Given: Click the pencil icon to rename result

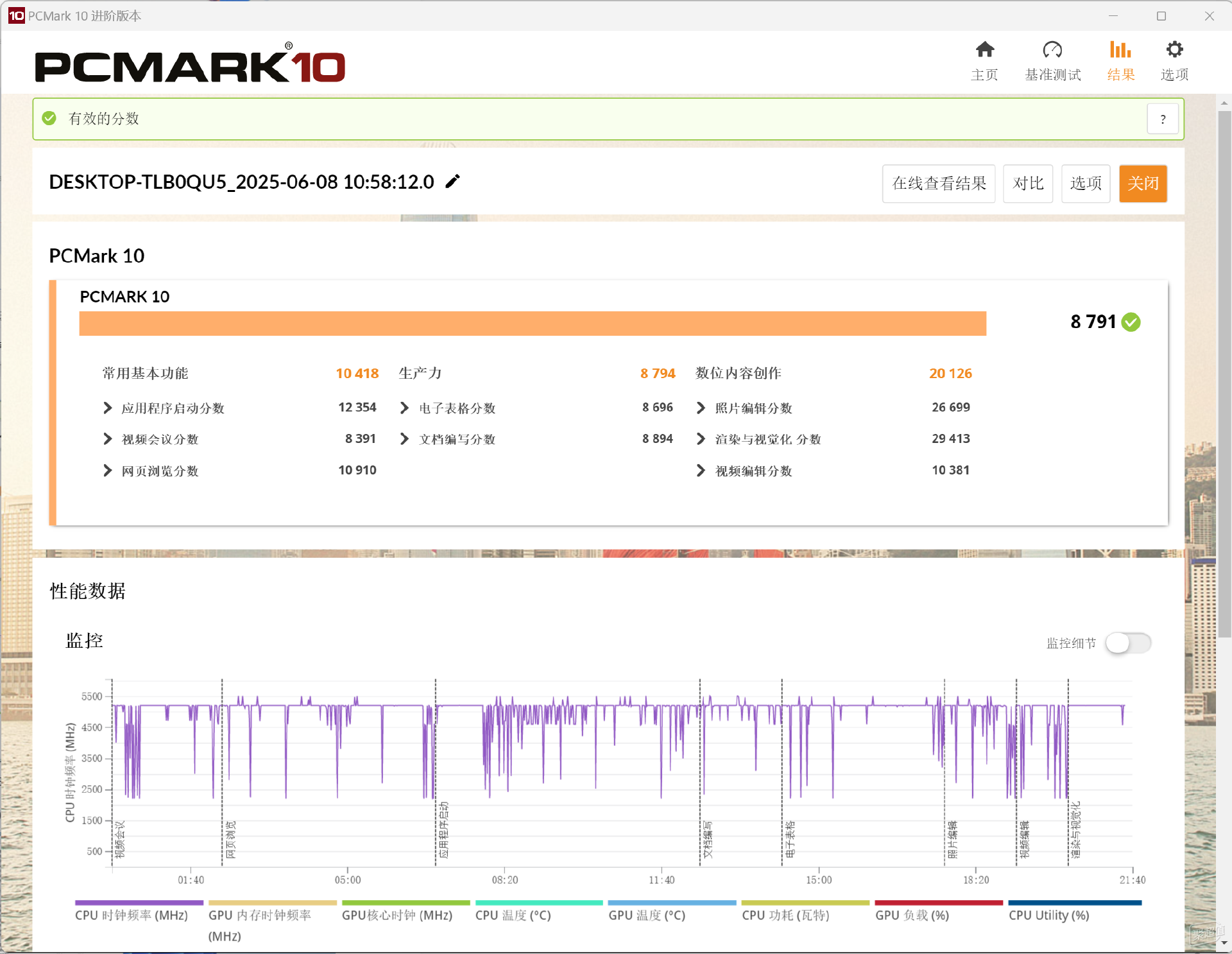Looking at the screenshot, I should 452,182.
